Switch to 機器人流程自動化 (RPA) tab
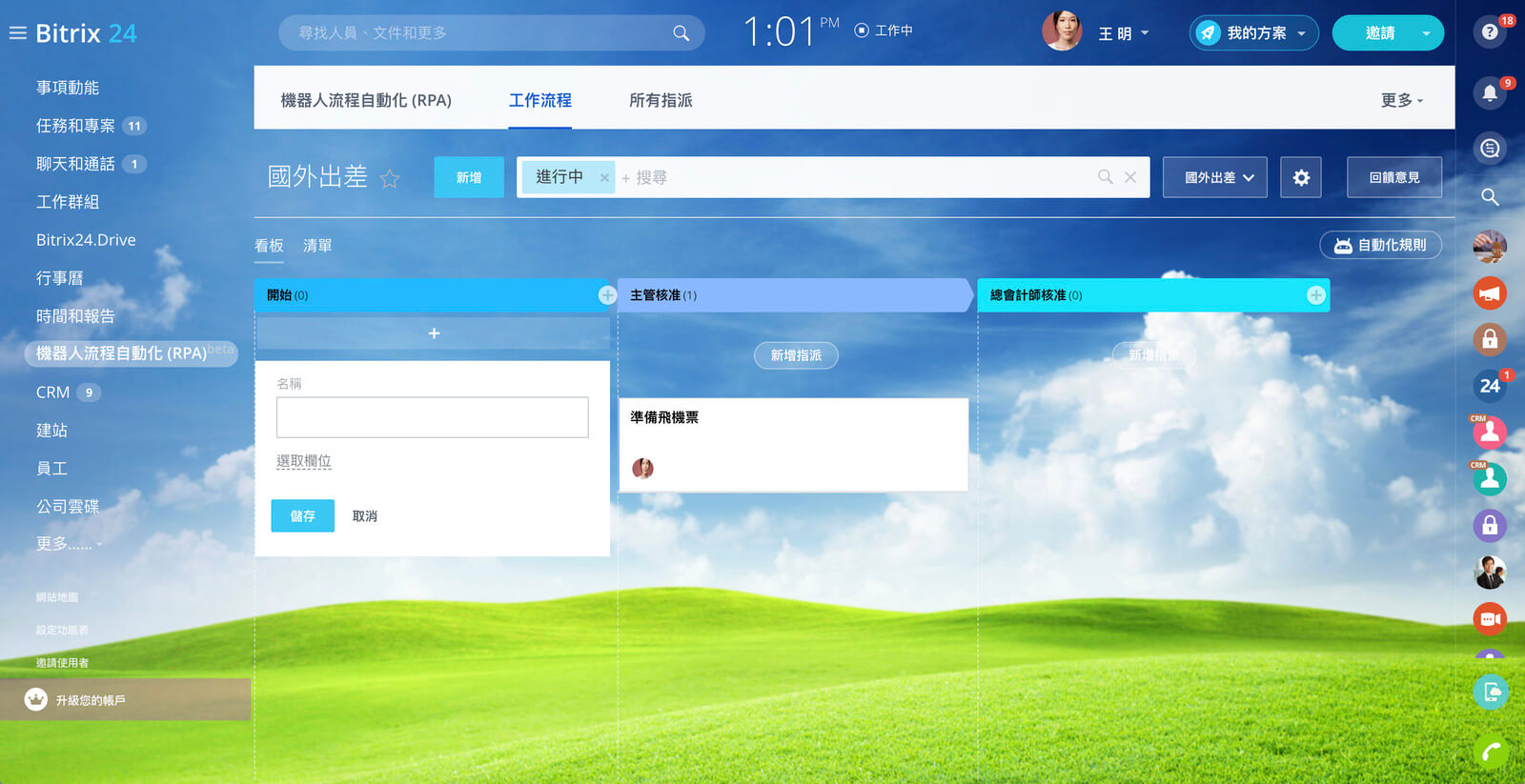The image size is (1525, 784). pyautogui.click(x=366, y=100)
